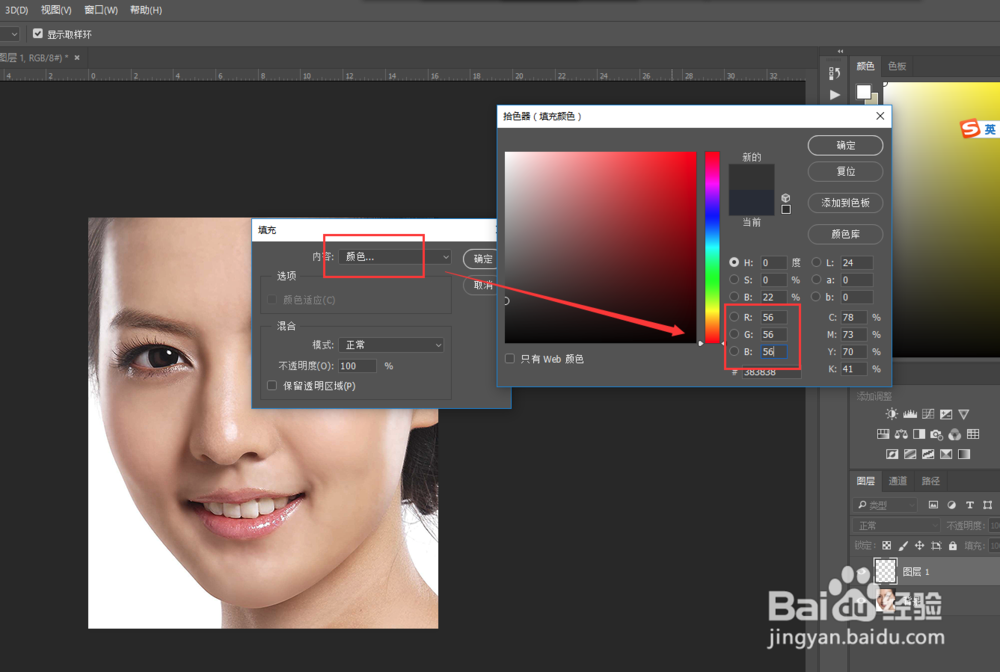The height and width of the screenshot is (672, 1000).
Task: Add a Gradient Map adjustment
Action: coord(964,454)
